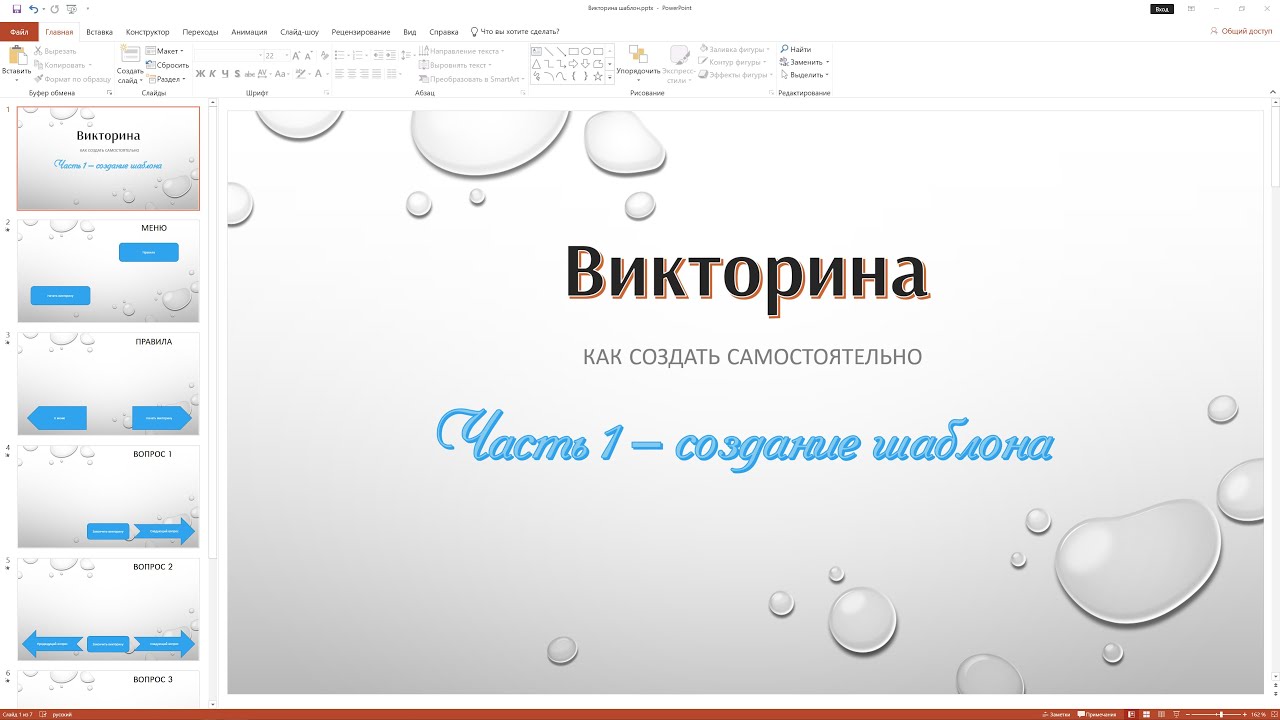Image resolution: width=1280 pixels, height=720 pixels.
Task: Click the КАК СОЗДАТЬ САМОСТОЯТЕЛЬНО subtitle text
Action: (752, 356)
